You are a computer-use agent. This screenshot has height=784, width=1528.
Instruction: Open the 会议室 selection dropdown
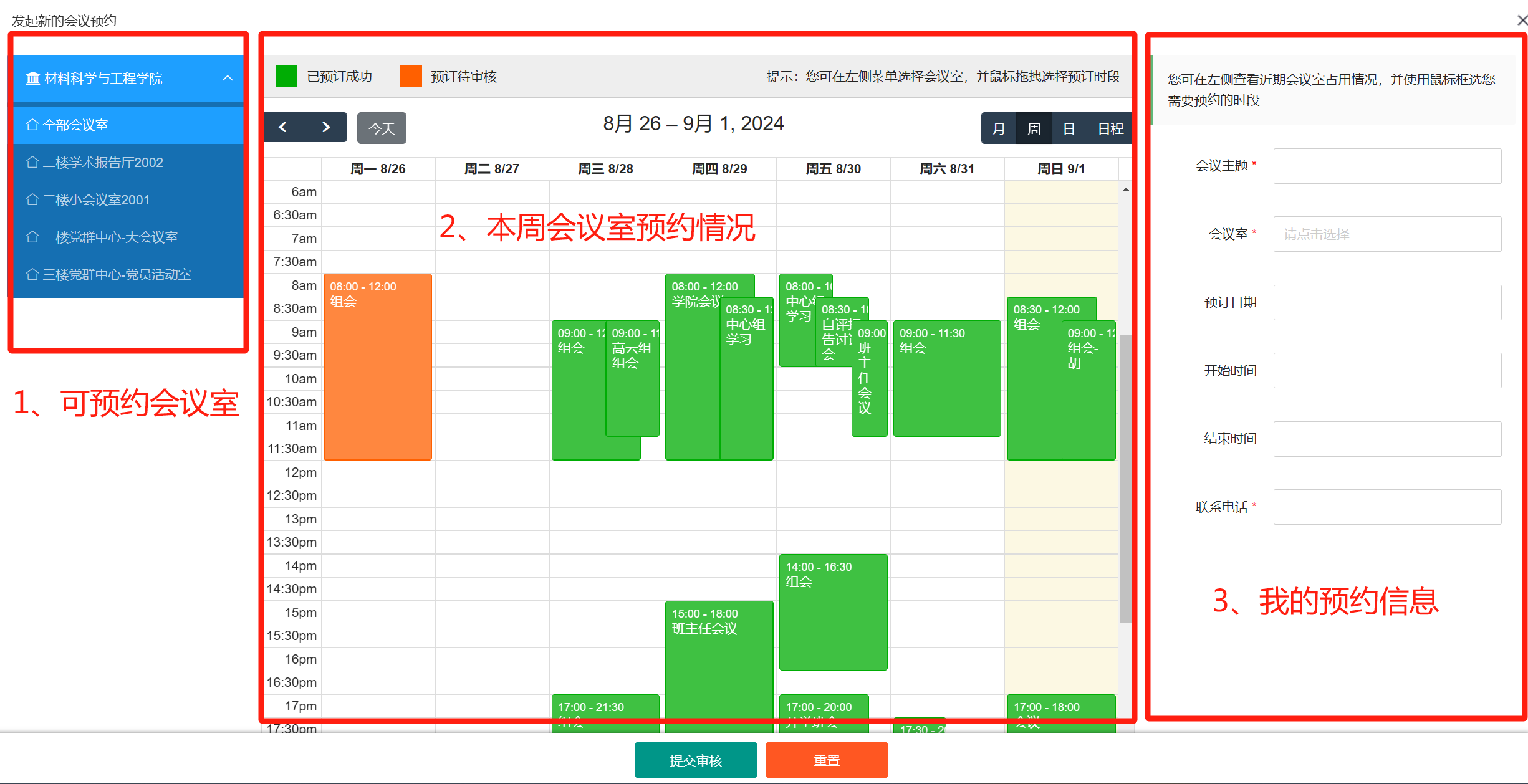1386,234
